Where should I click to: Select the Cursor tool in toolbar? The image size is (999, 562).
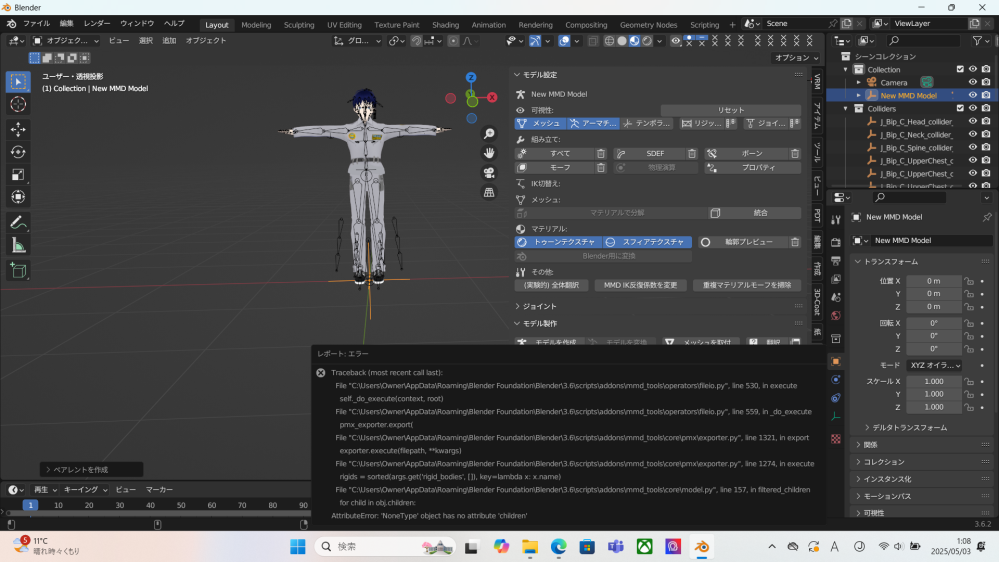[18, 104]
